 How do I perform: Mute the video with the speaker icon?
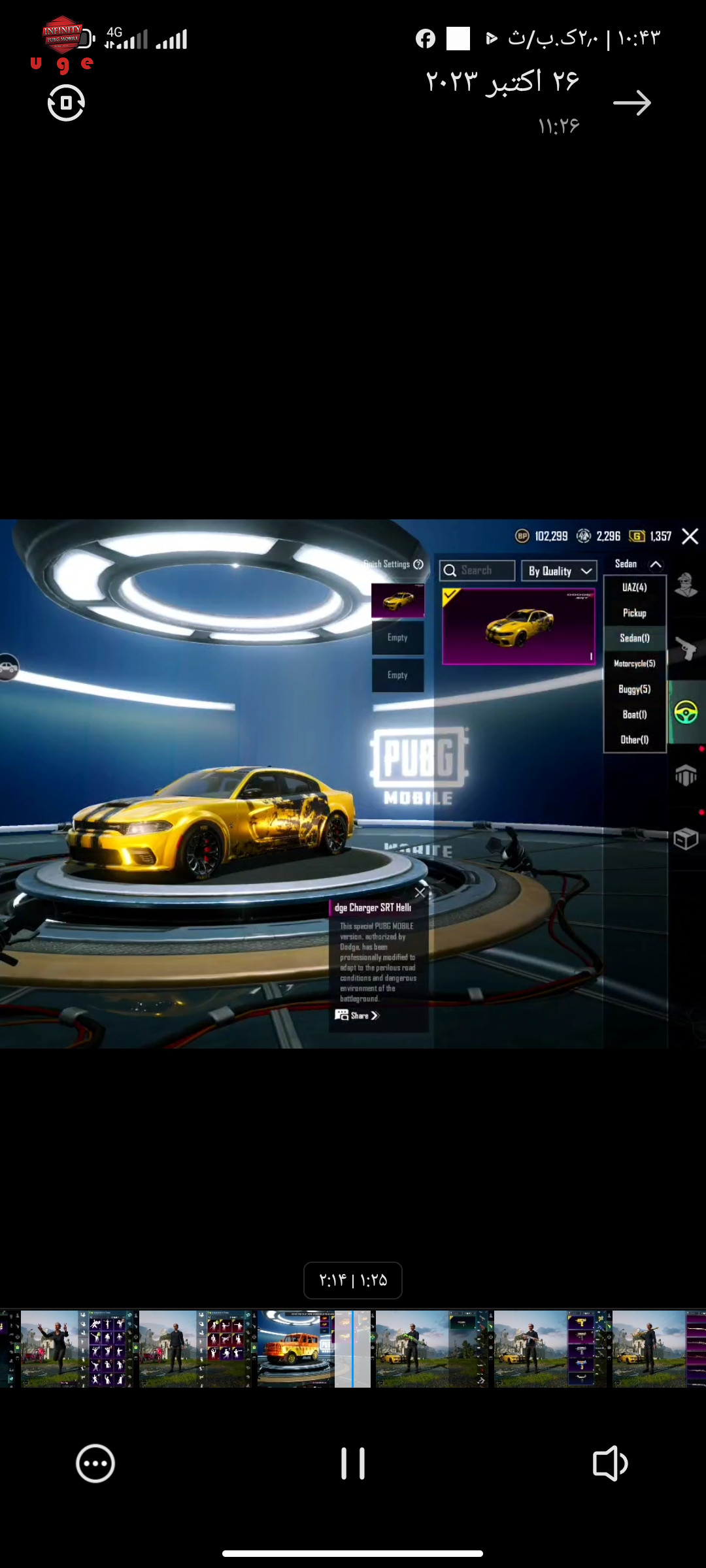tap(610, 1463)
